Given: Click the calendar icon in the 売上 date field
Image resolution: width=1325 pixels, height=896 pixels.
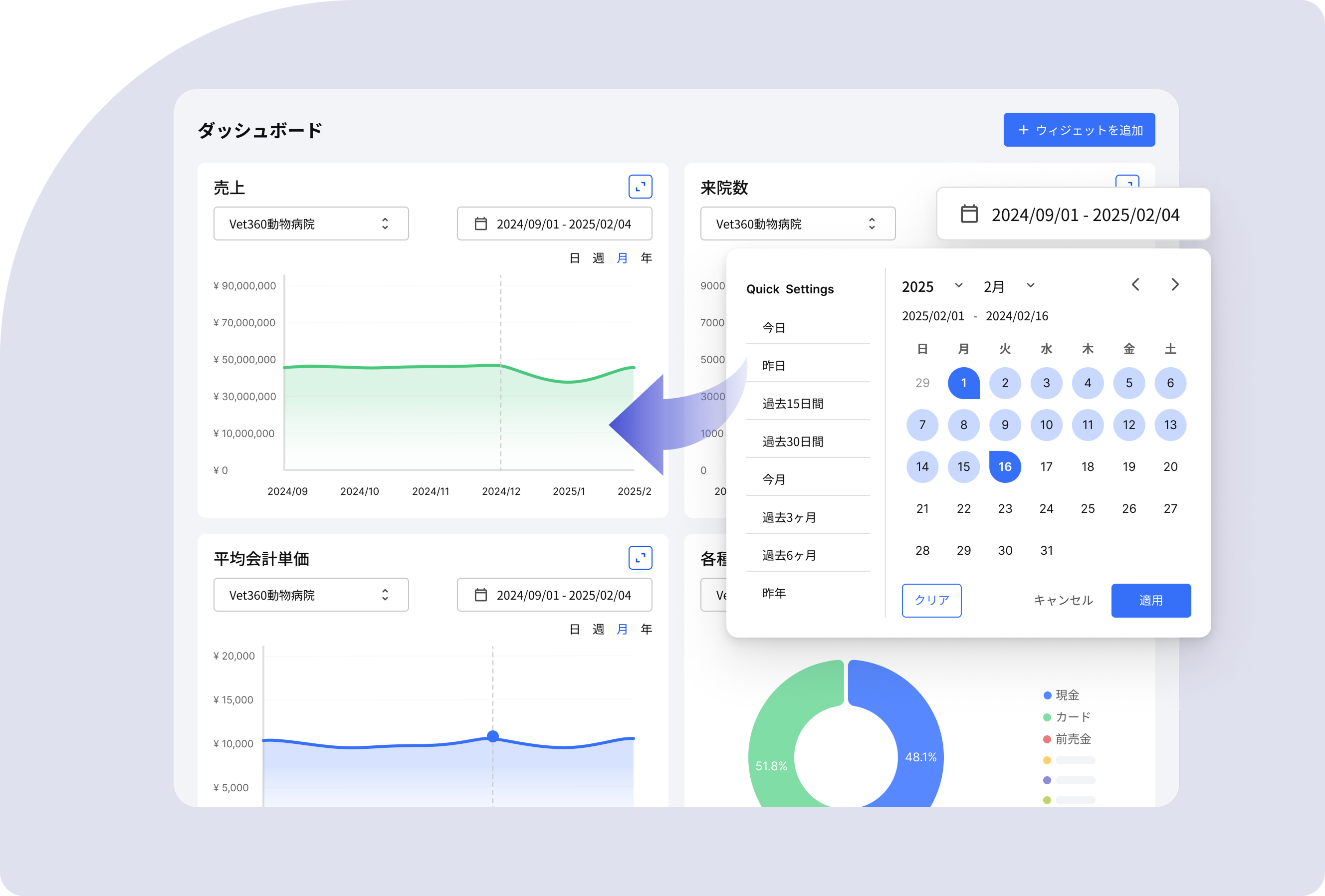Looking at the screenshot, I should tap(480, 224).
